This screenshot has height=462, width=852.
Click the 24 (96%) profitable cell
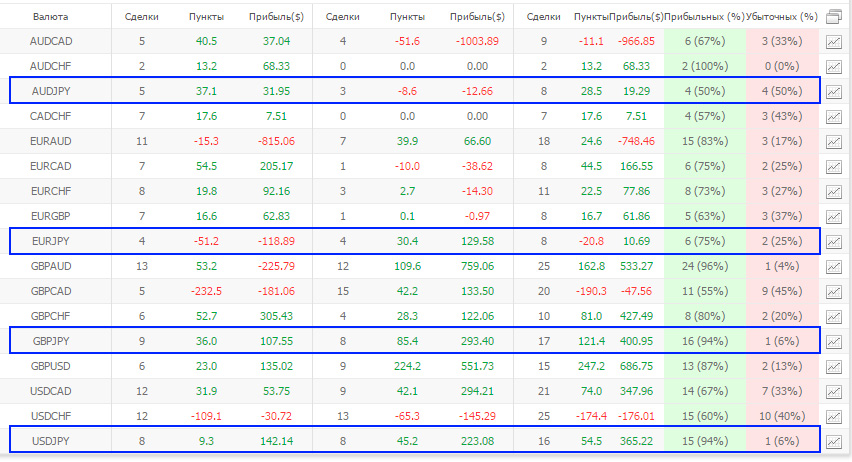pos(705,266)
